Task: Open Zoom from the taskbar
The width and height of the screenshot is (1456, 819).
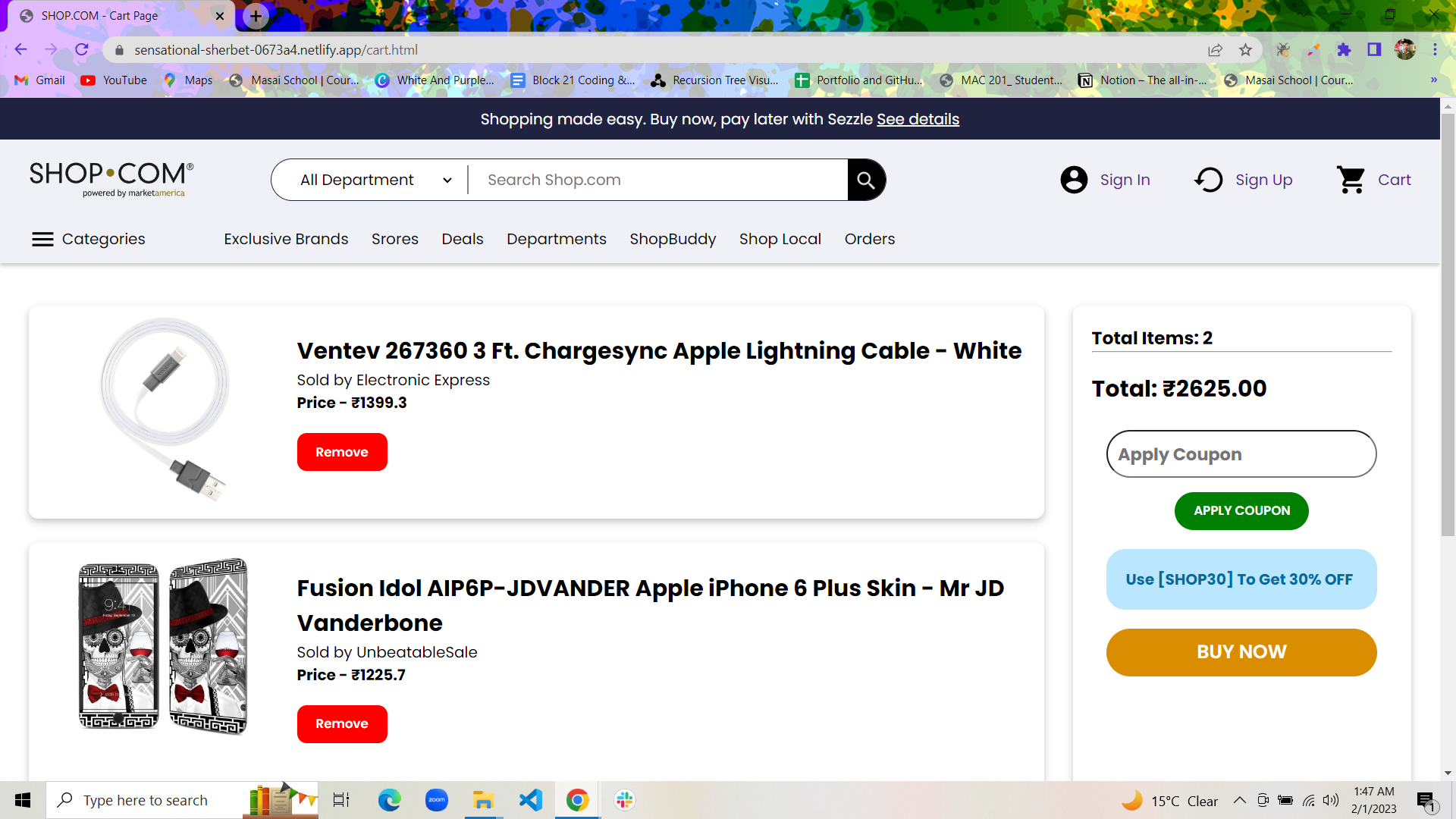Action: (437, 800)
